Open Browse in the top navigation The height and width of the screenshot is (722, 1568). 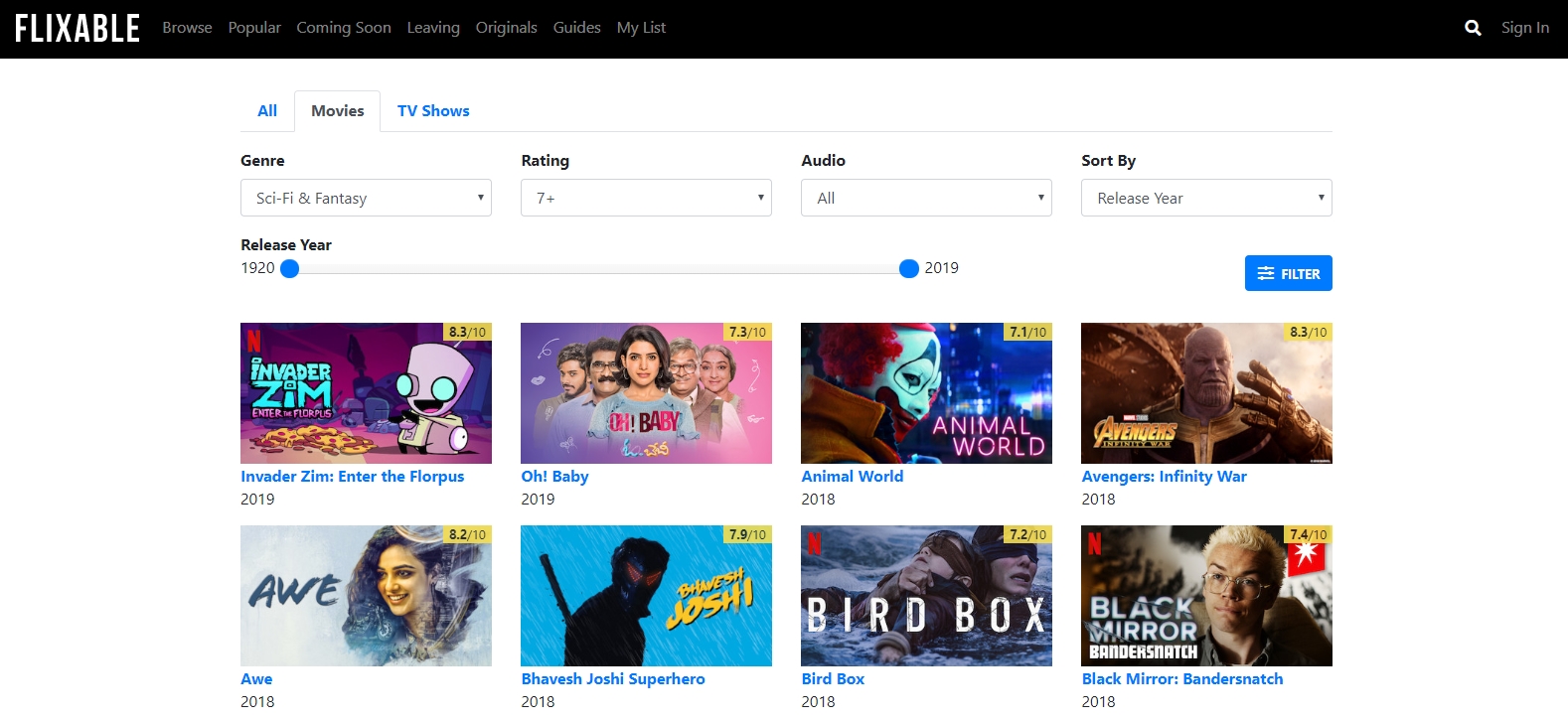(x=187, y=28)
